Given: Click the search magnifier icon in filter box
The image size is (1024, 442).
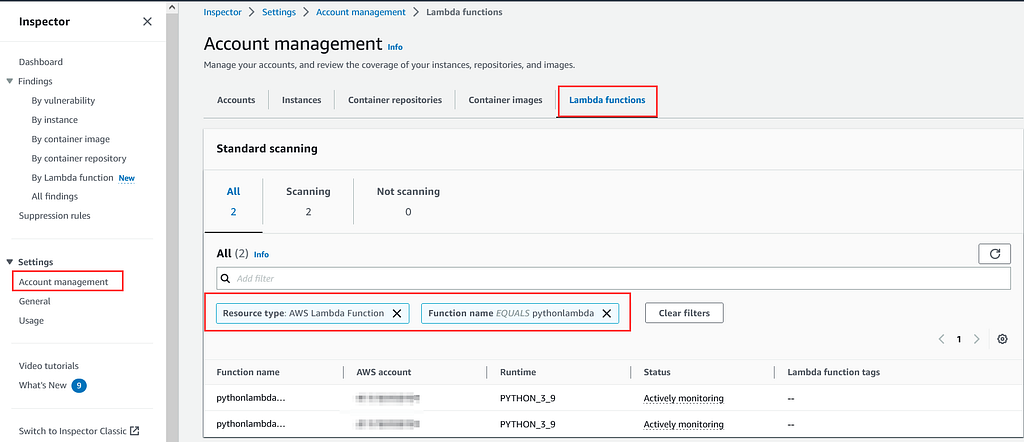Looking at the screenshot, I should point(225,278).
